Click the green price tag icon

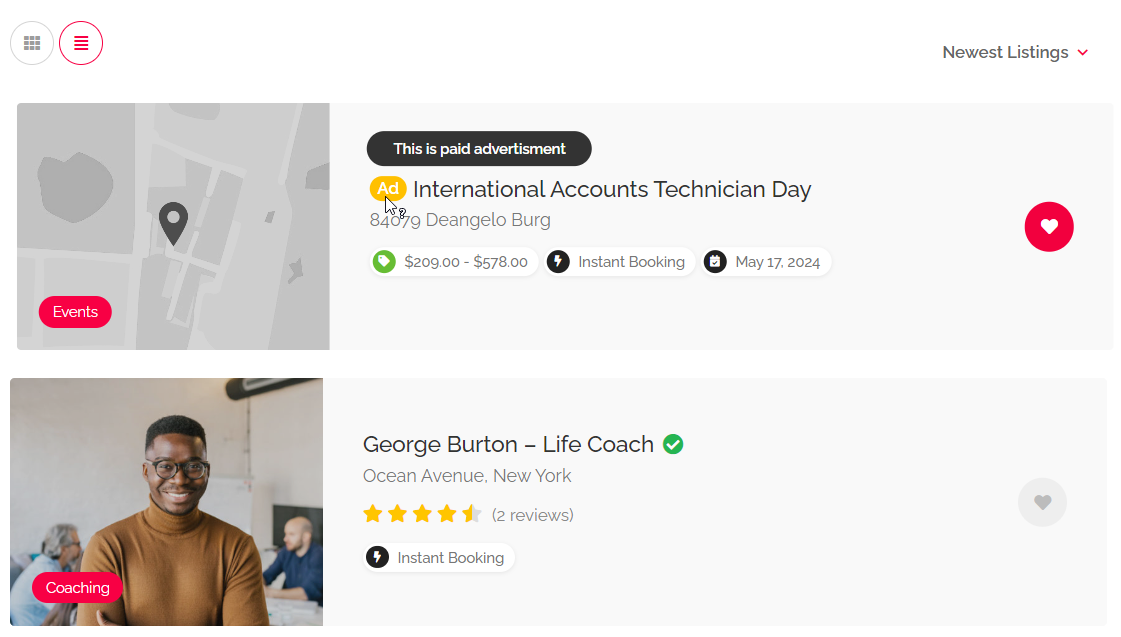384,262
